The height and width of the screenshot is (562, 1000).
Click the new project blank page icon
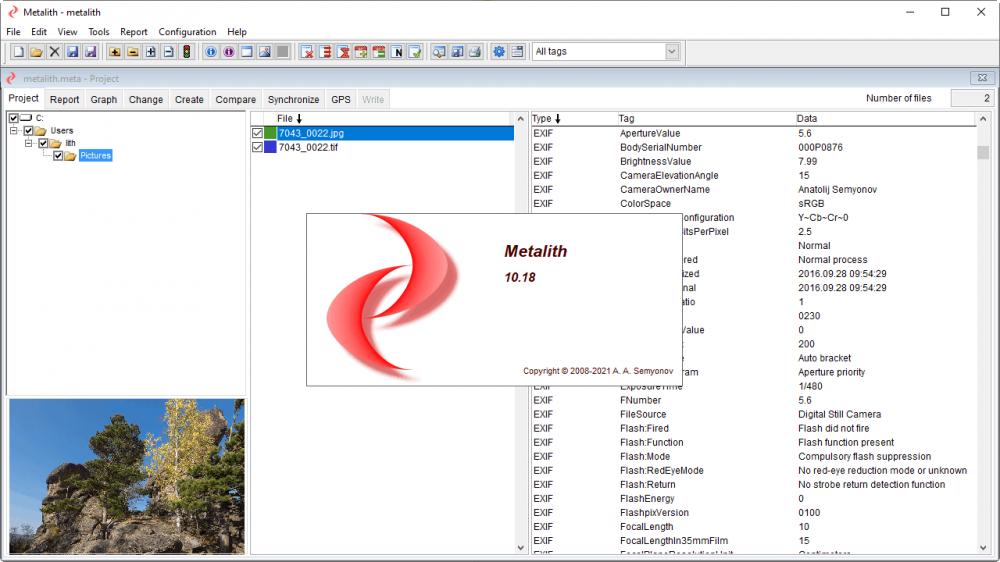(x=18, y=52)
